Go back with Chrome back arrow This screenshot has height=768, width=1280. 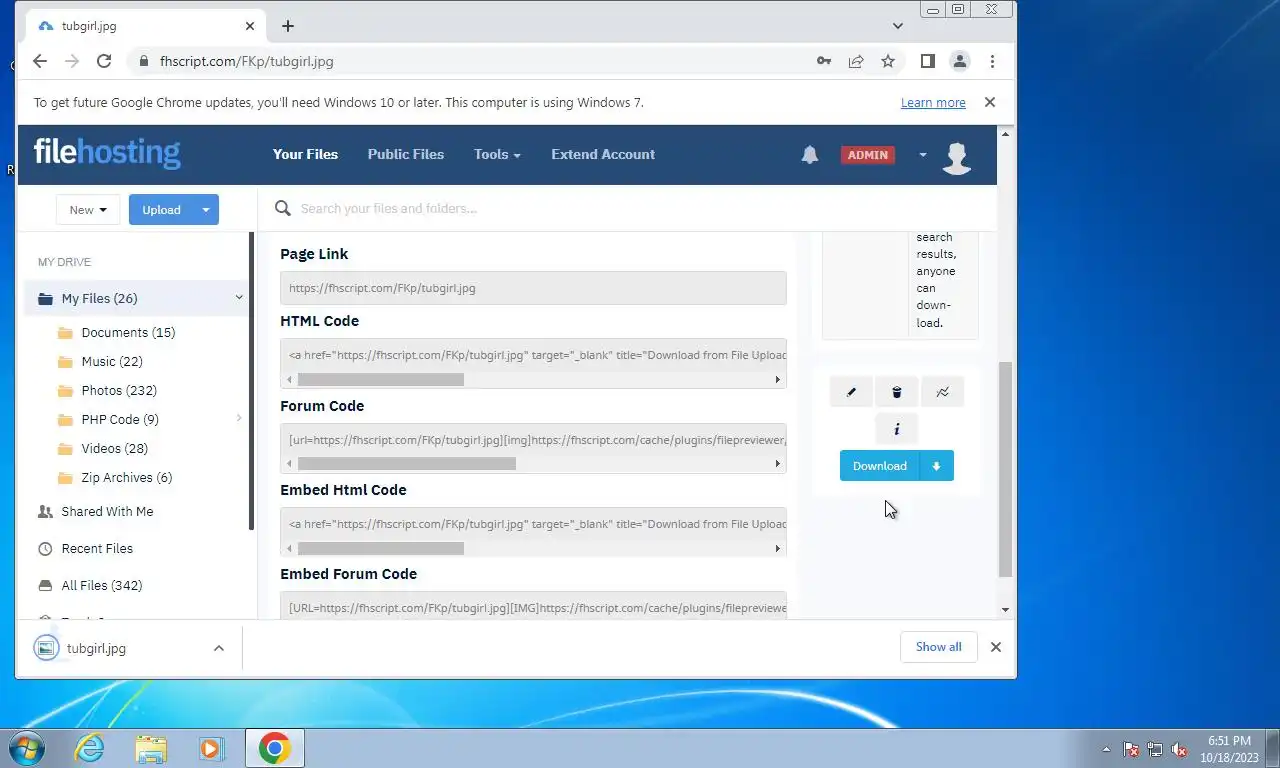40,61
